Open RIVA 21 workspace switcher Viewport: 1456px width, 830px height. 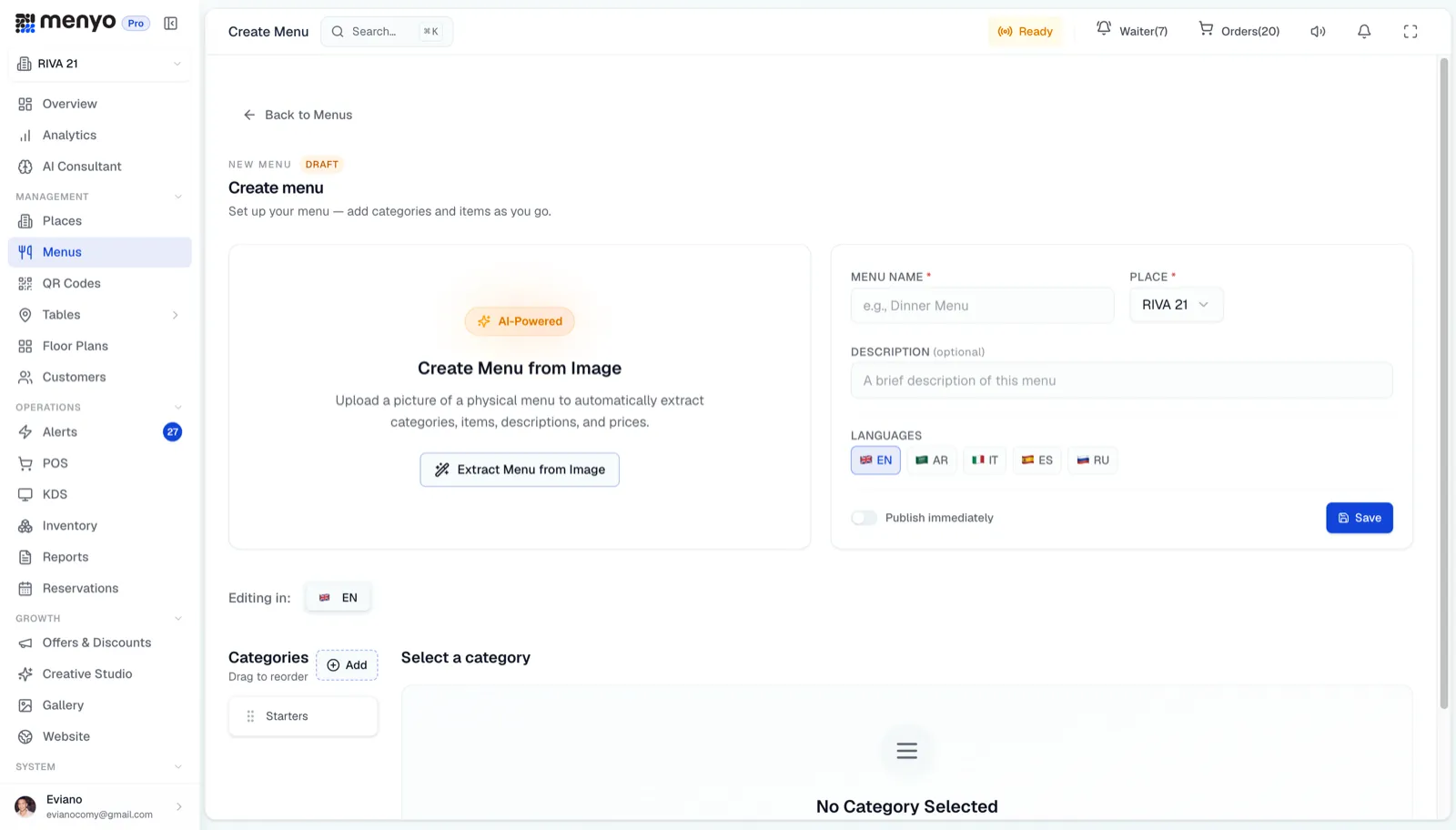100,64
